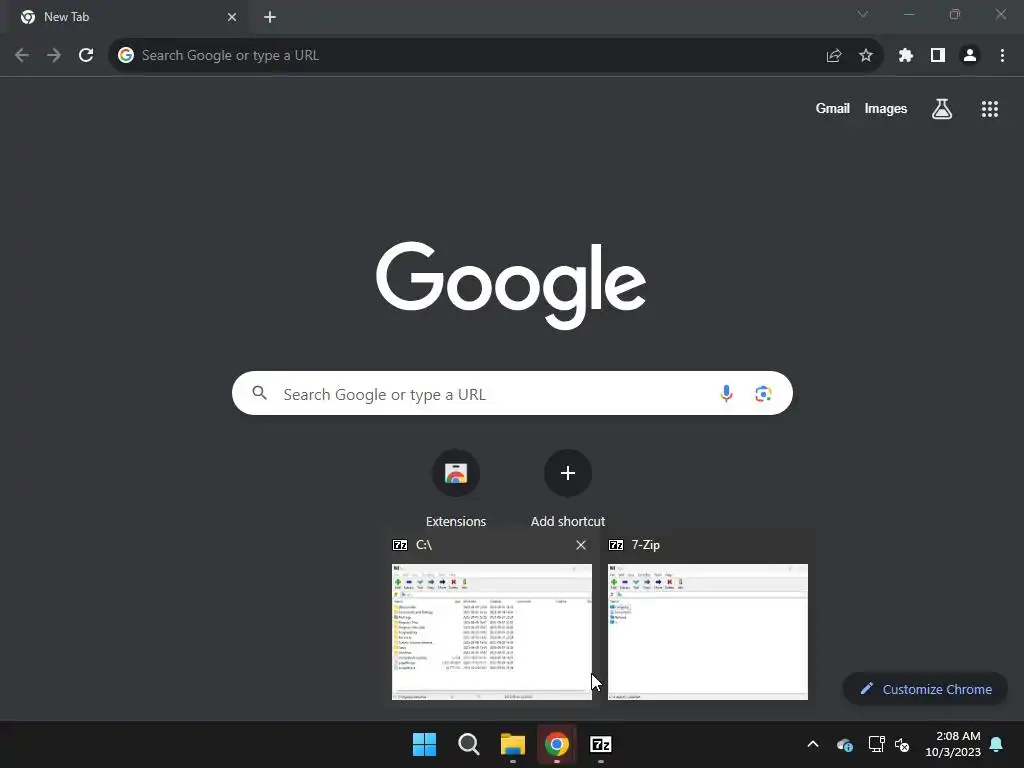Viewport: 1024px width, 768px height.
Task: Open the Google apps grid
Action: [990, 108]
